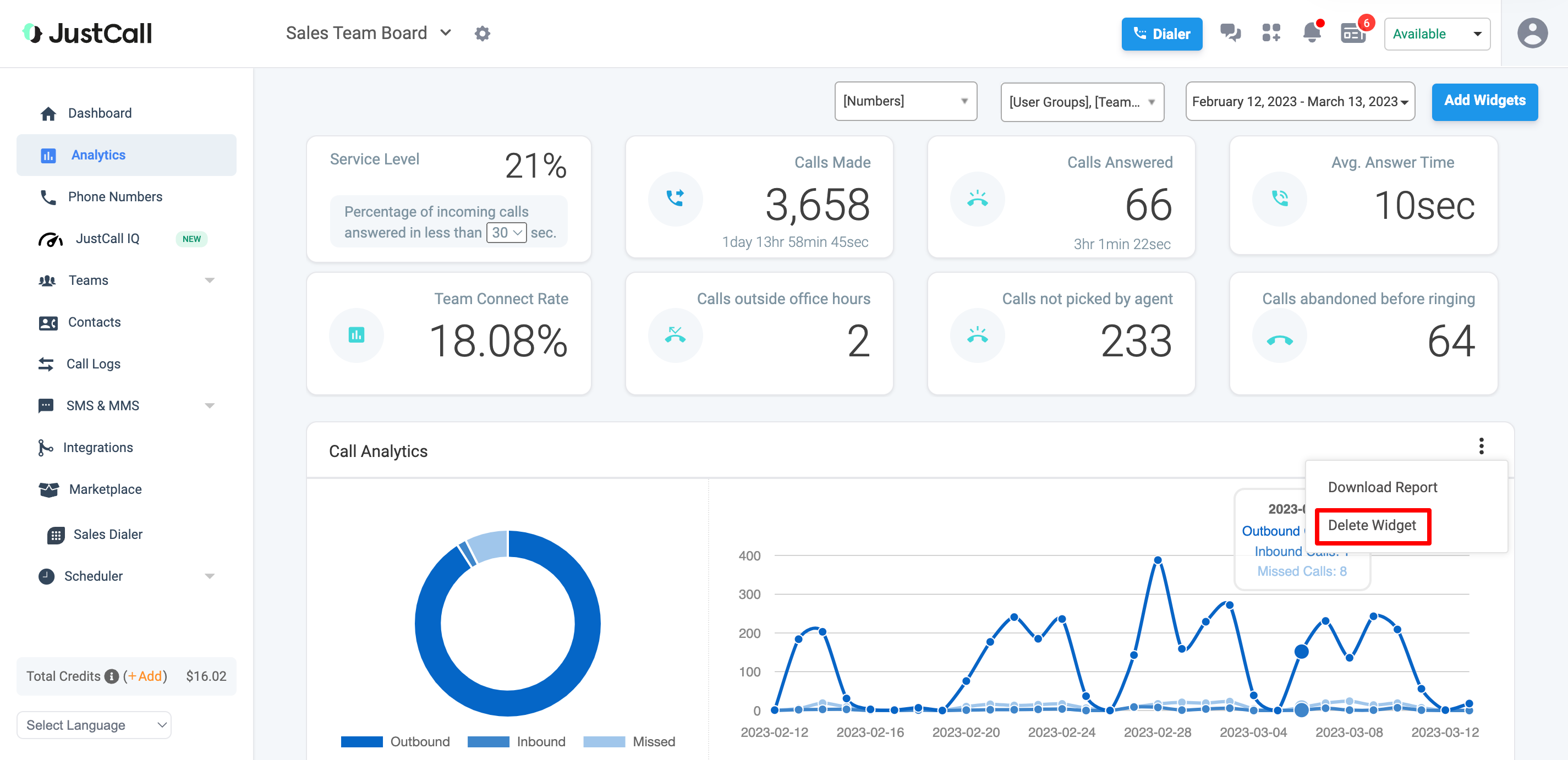Click the Download Report menu item

tap(1382, 487)
